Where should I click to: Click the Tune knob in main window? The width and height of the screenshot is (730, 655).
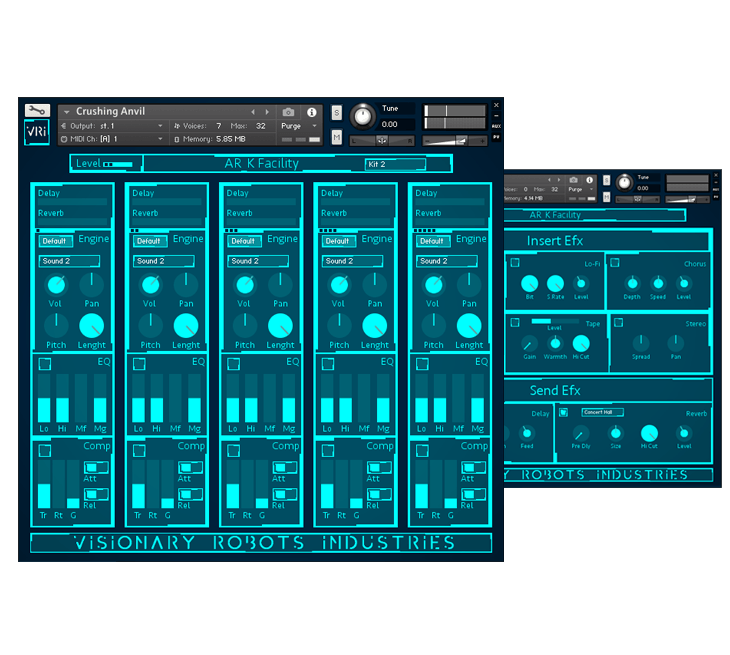click(x=363, y=116)
